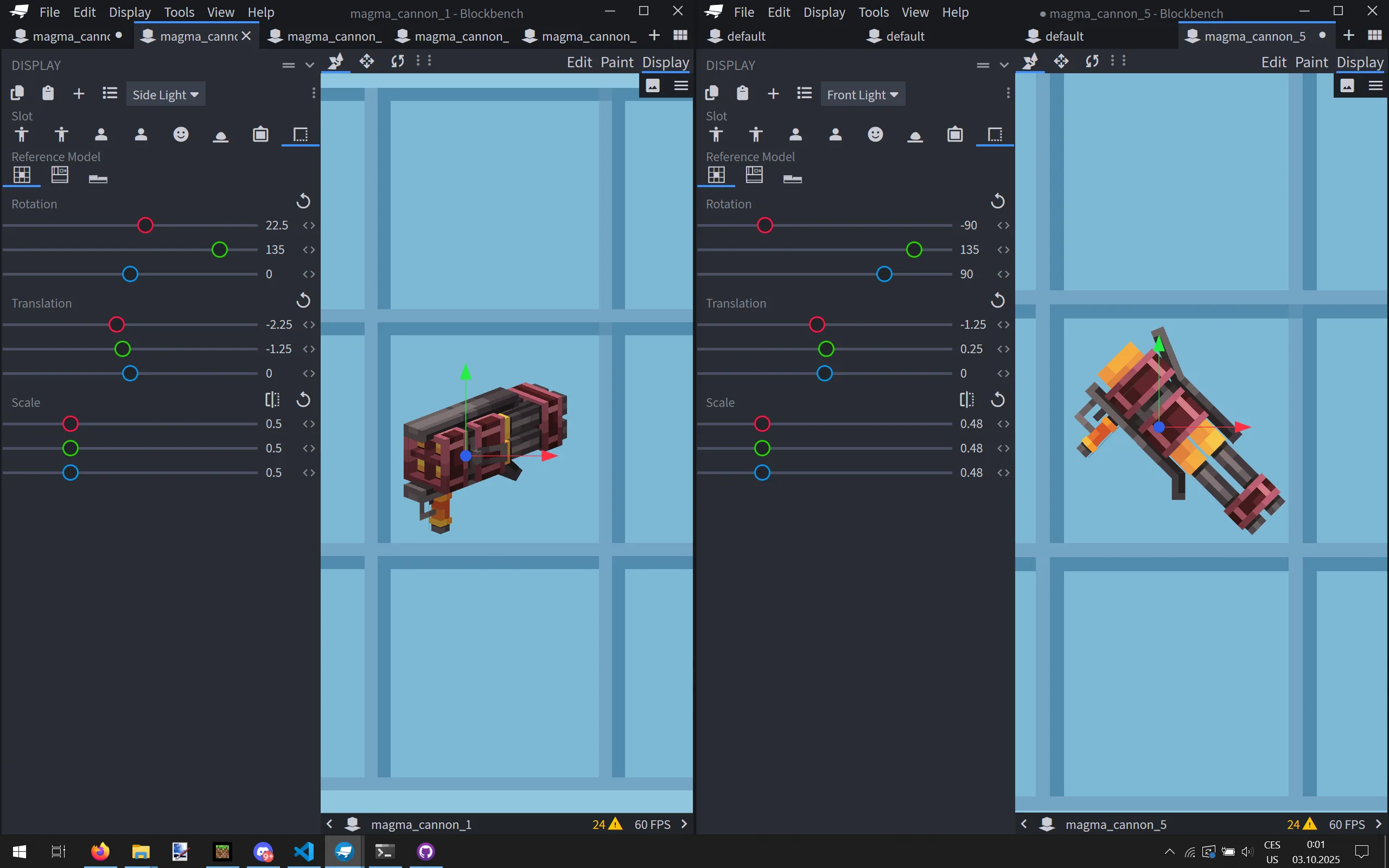Copy display settings with the copy icon
The height and width of the screenshot is (868, 1389).
pos(17,92)
